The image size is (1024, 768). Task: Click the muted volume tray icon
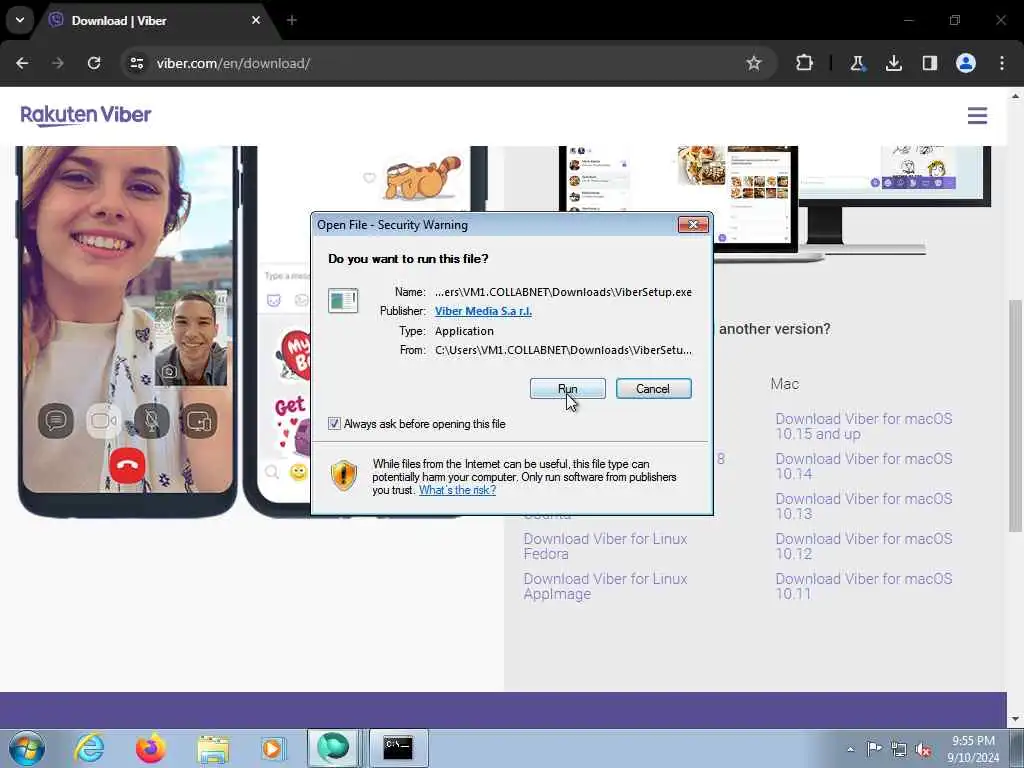click(923, 749)
